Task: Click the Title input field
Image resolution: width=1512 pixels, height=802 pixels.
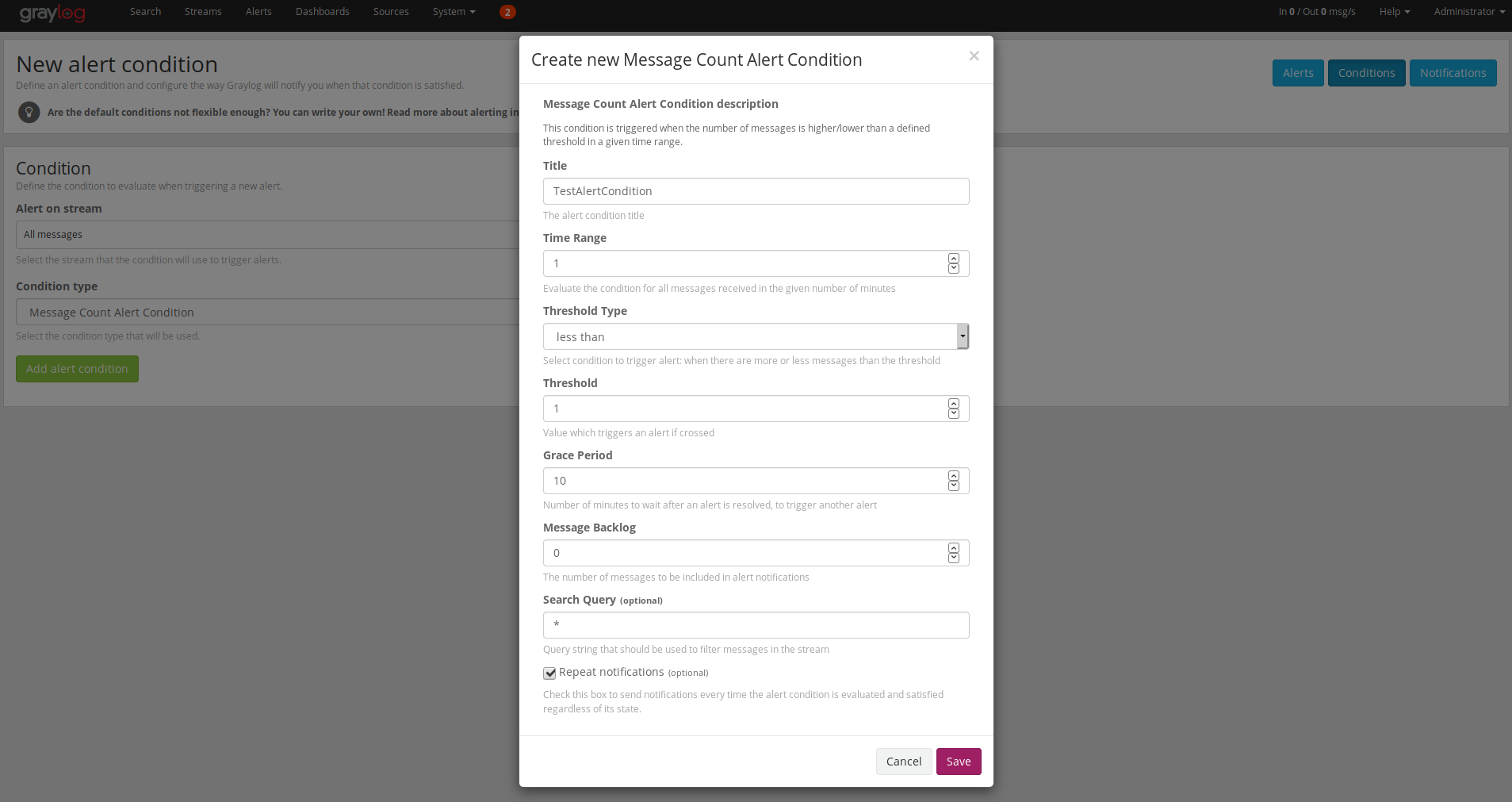Action: (x=755, y=191)
